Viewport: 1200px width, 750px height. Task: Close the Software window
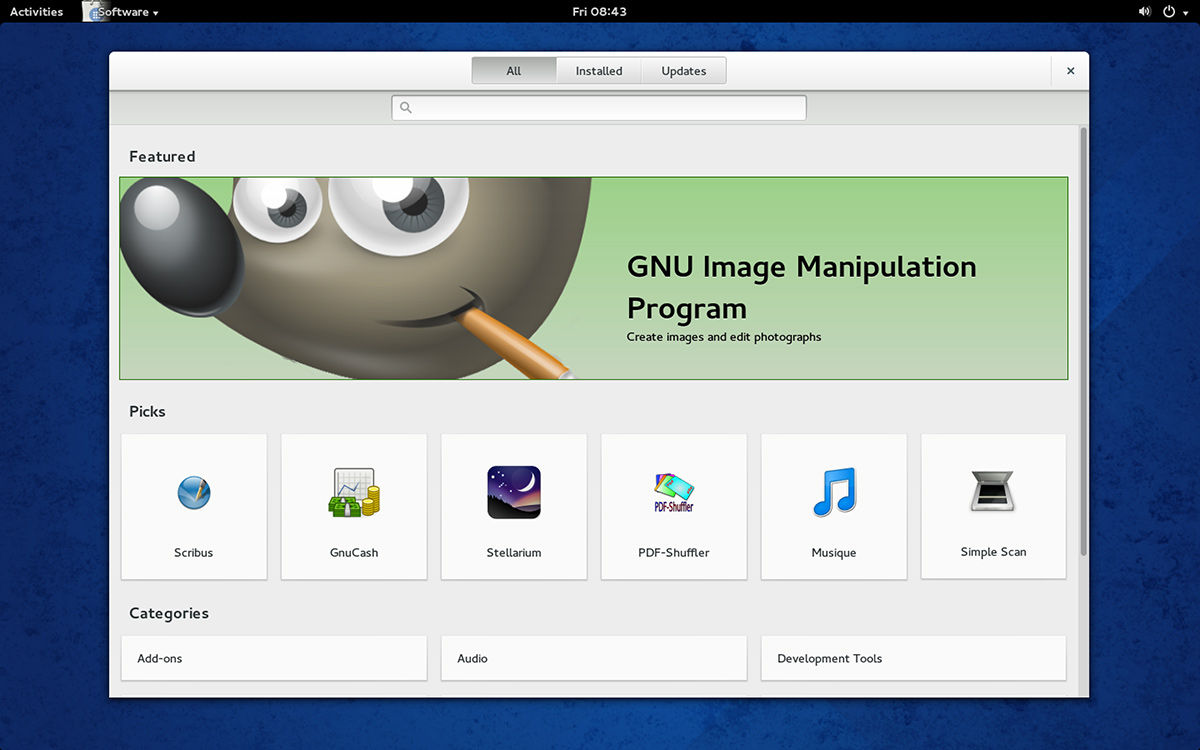[x=1070, y=71]
